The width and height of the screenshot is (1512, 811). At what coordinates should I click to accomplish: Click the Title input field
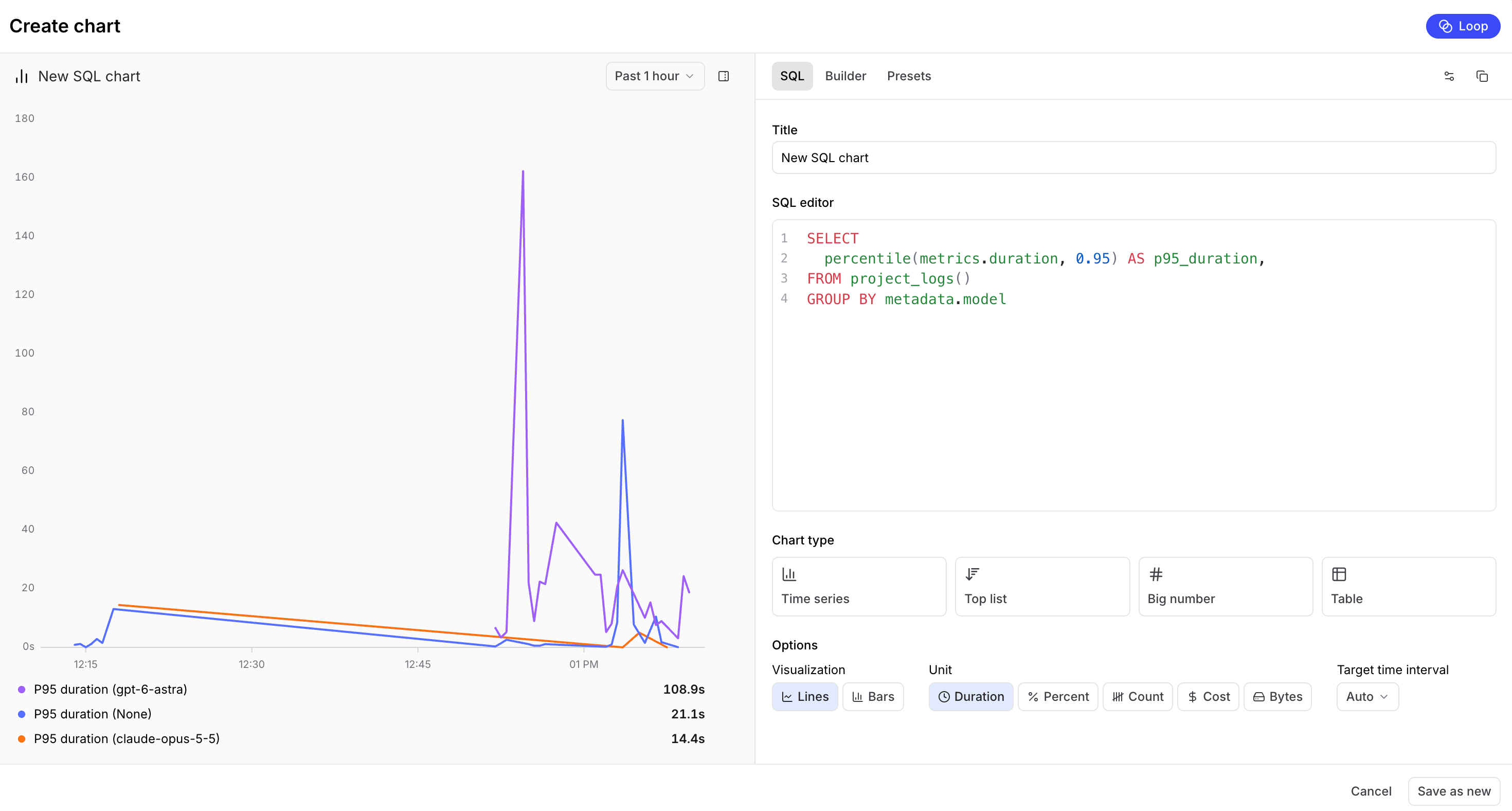[x=1133, y=157]
